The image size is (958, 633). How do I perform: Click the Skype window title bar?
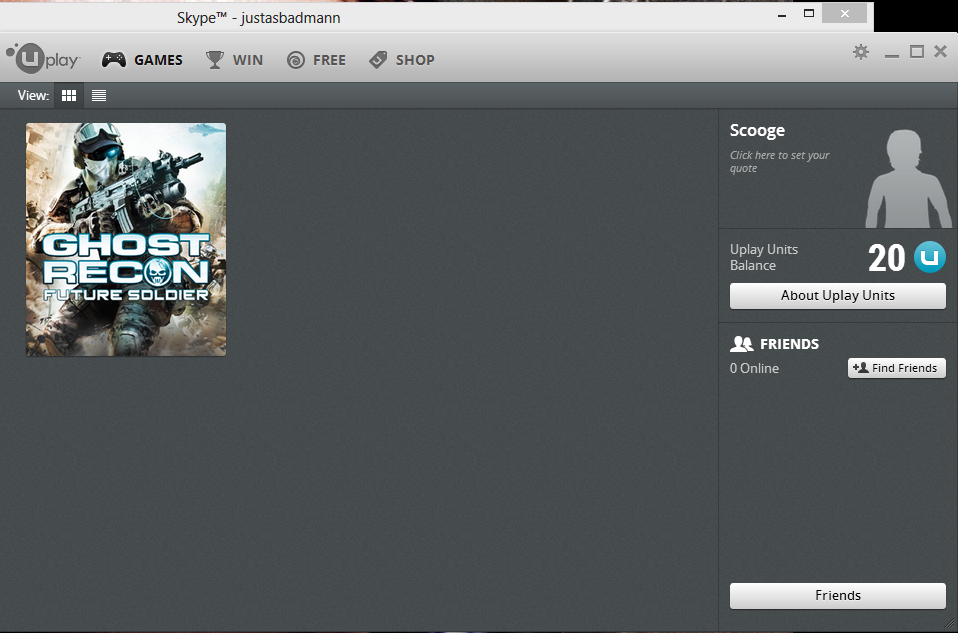click(x=437, y=16)
